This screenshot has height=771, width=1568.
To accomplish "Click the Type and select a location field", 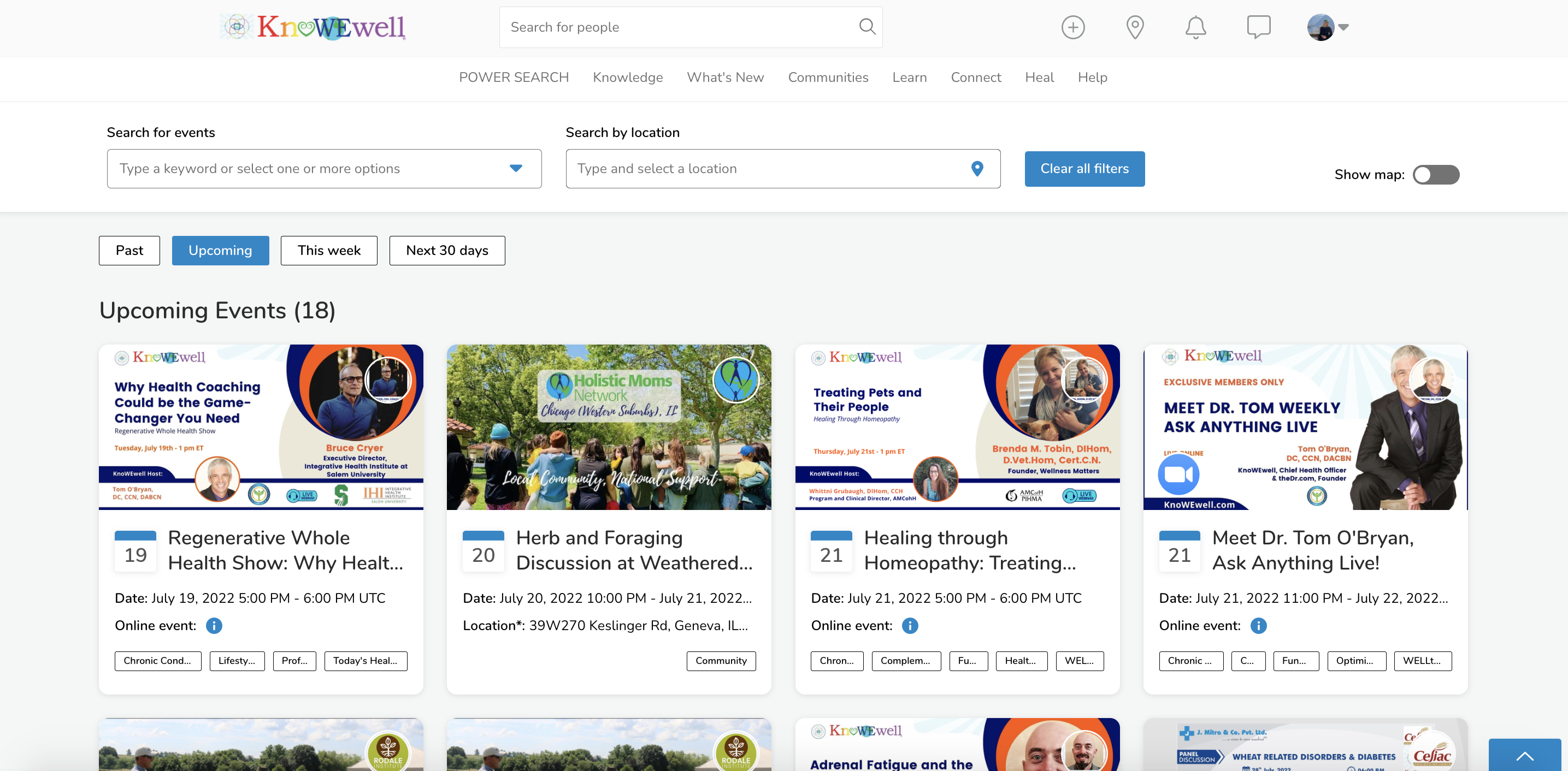I will [782, 169].
